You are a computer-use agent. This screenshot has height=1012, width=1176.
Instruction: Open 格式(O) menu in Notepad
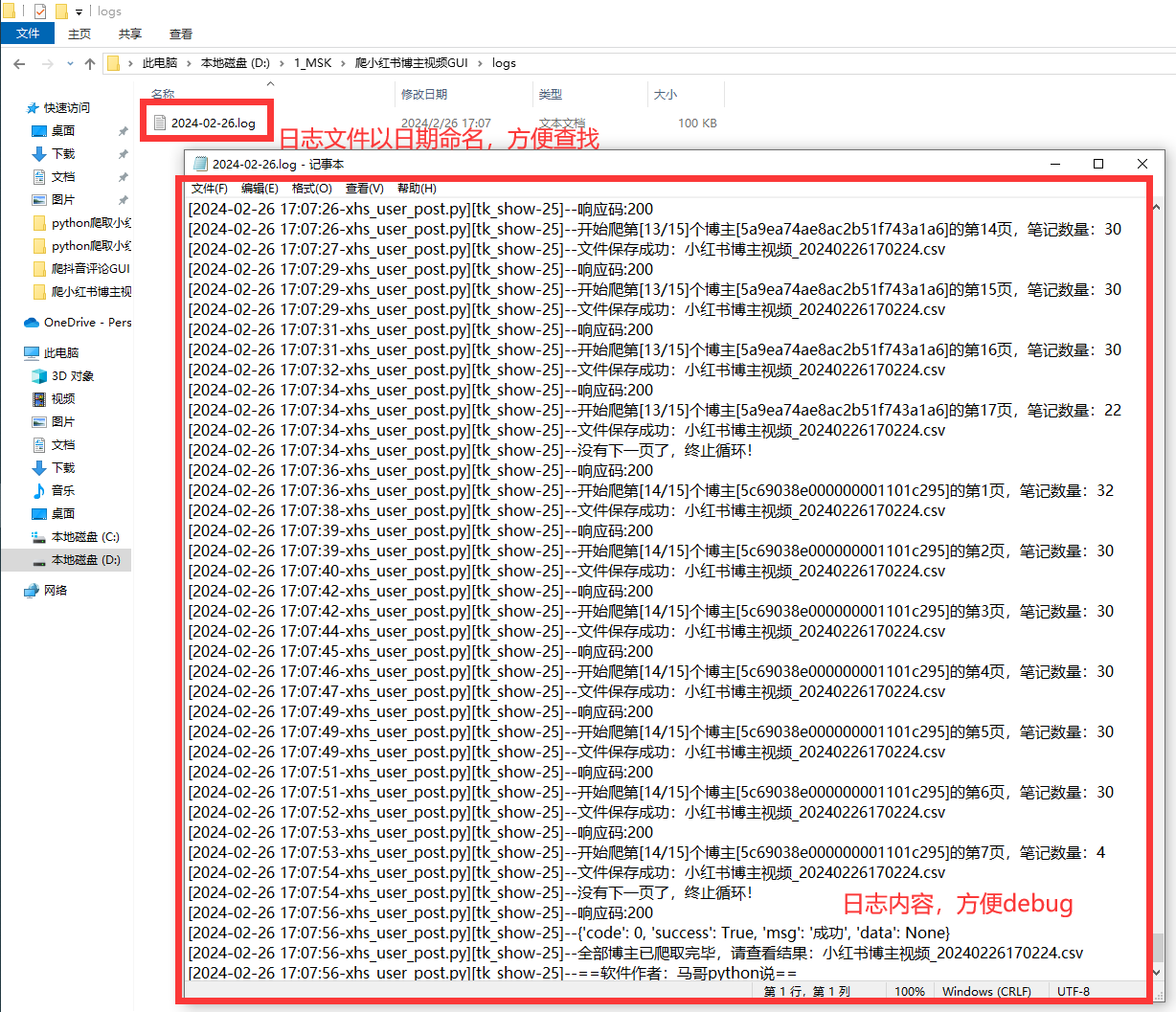click(312, 189)
